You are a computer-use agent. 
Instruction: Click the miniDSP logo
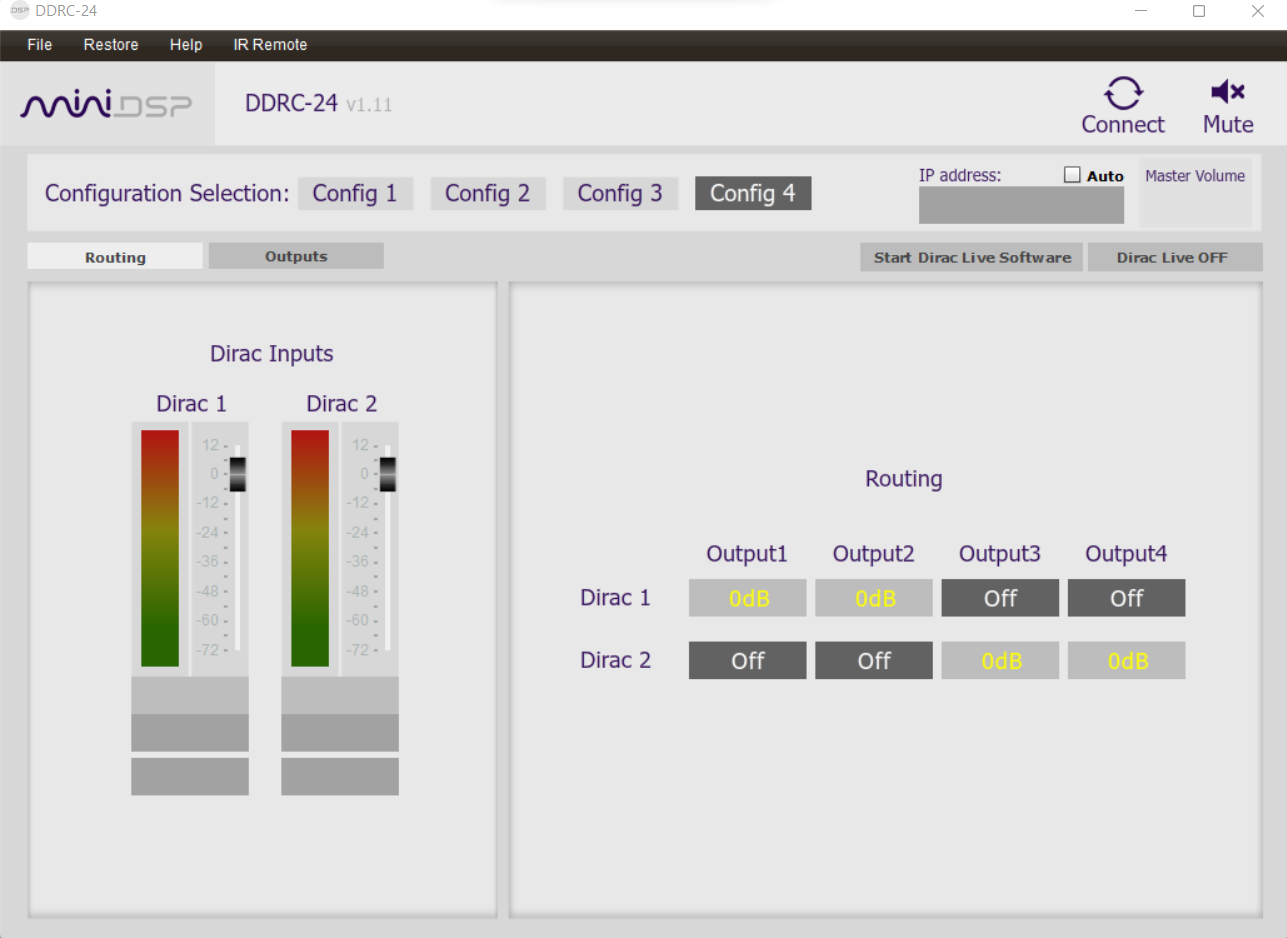(107, 105)
